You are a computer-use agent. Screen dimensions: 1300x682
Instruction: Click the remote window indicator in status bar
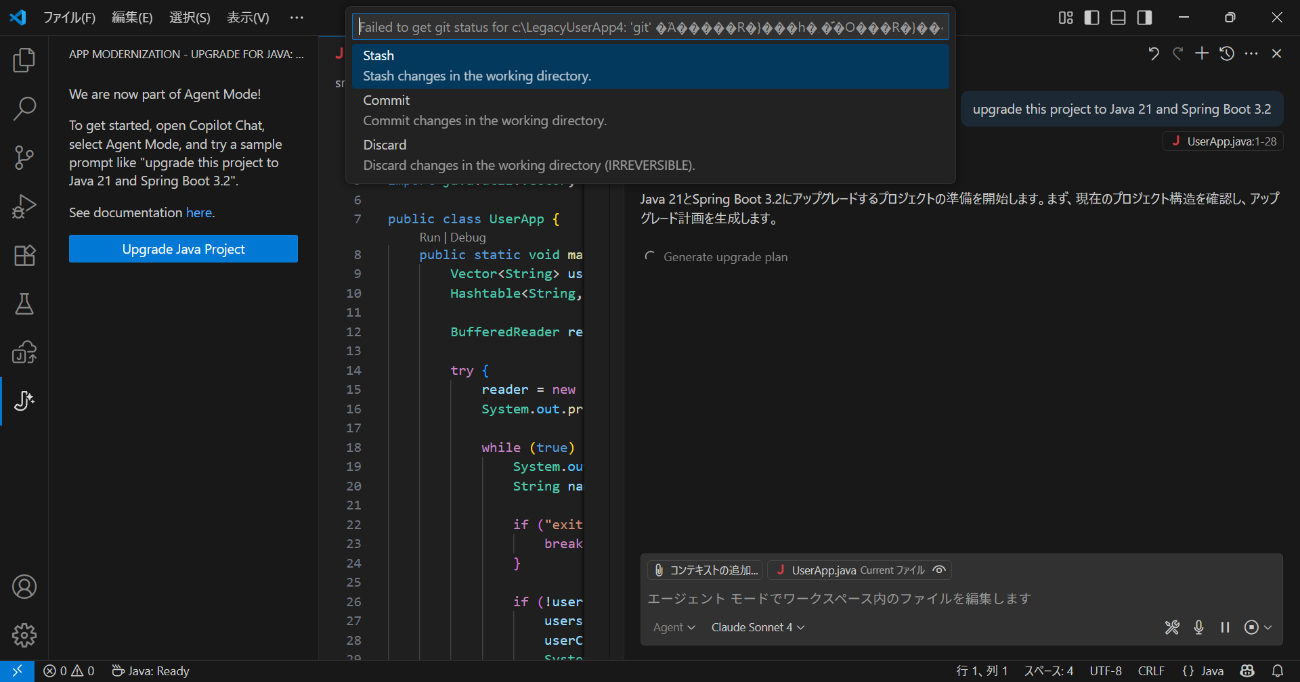click(x=17, y=671)
